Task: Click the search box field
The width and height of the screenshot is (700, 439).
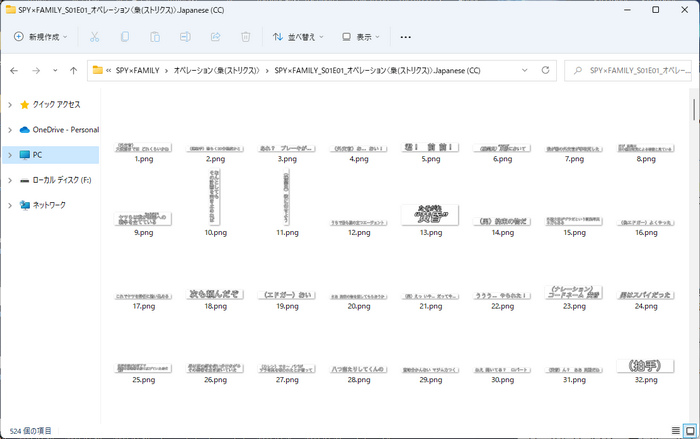Action: 628,71
